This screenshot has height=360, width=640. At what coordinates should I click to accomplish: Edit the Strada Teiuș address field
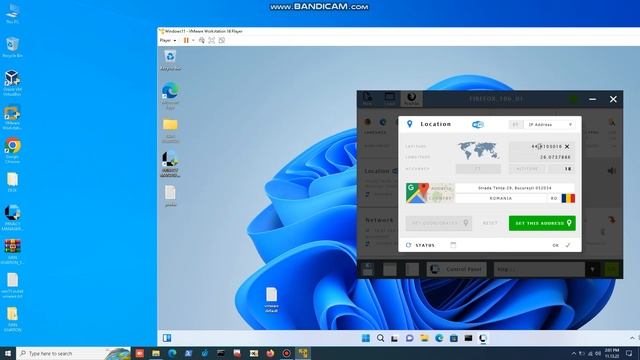tap(515, 188)
